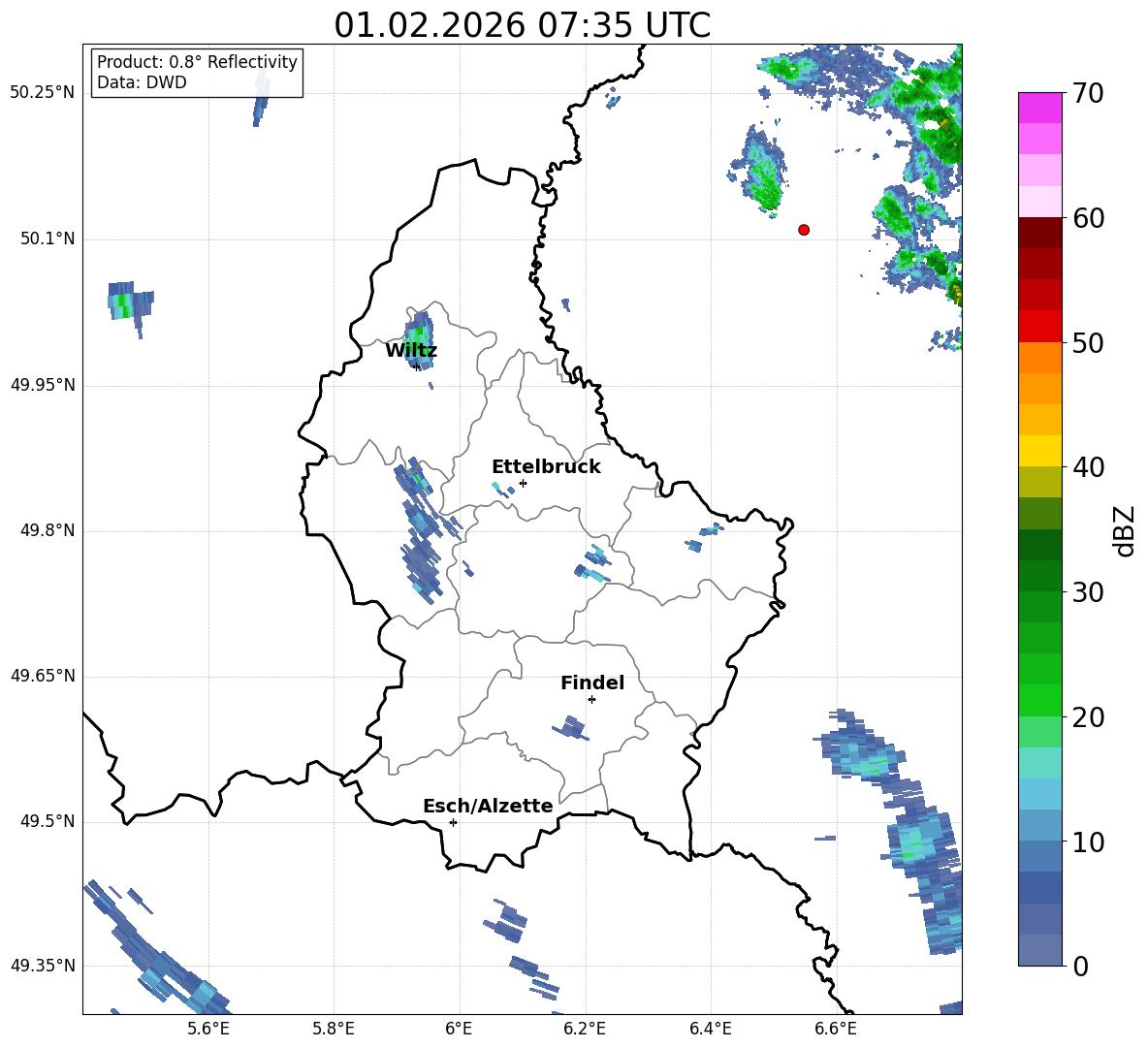Click the colorbar value 10
Image resolution: width=1148 pixels, height=1048 pixels.
tap(1088, 842)
